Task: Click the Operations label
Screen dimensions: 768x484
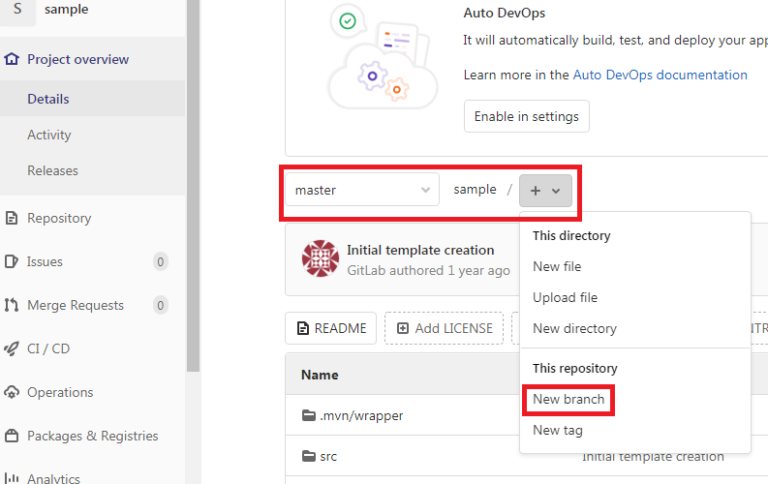Action: pos(60,392)
